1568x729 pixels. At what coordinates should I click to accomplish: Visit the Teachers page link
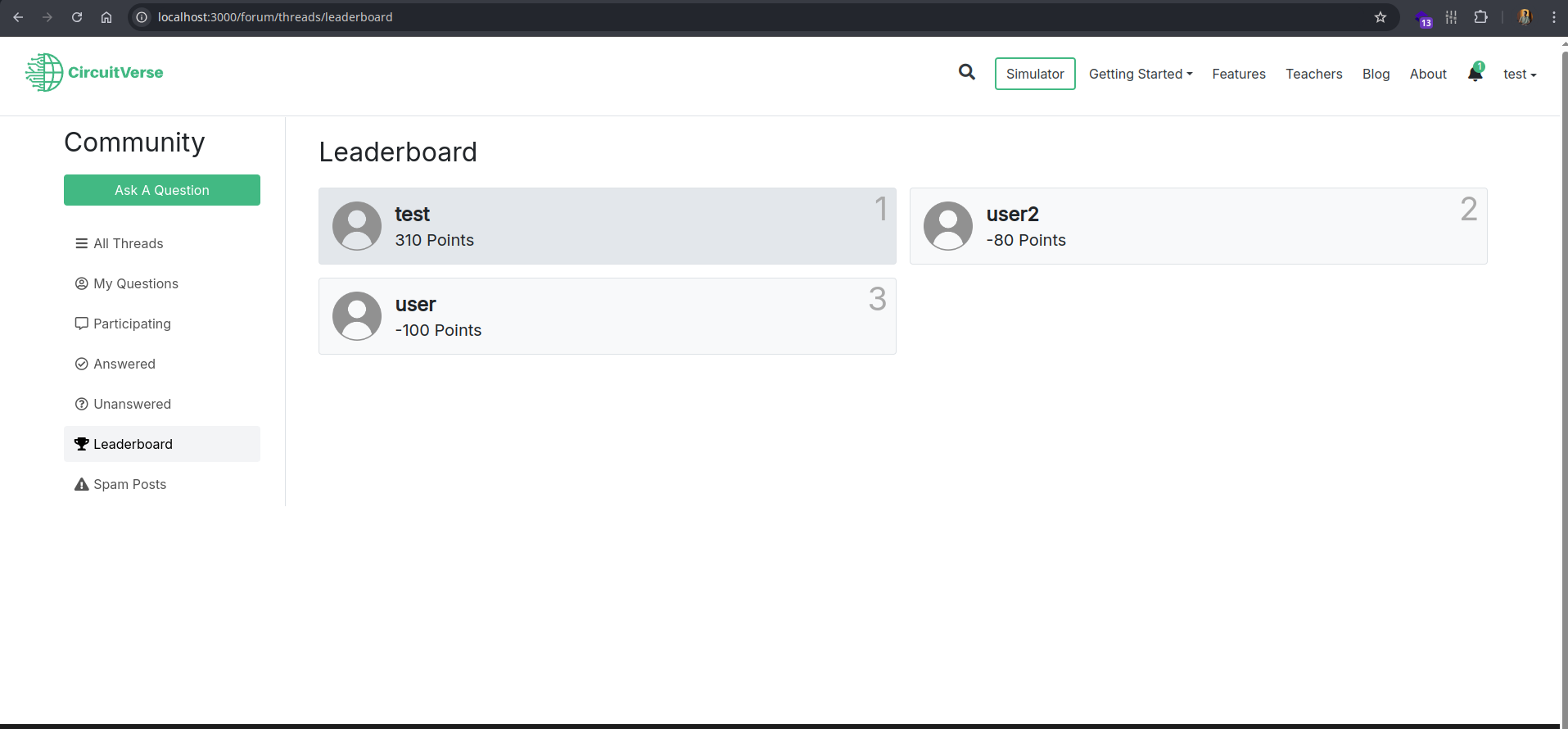pos(1313,74)
